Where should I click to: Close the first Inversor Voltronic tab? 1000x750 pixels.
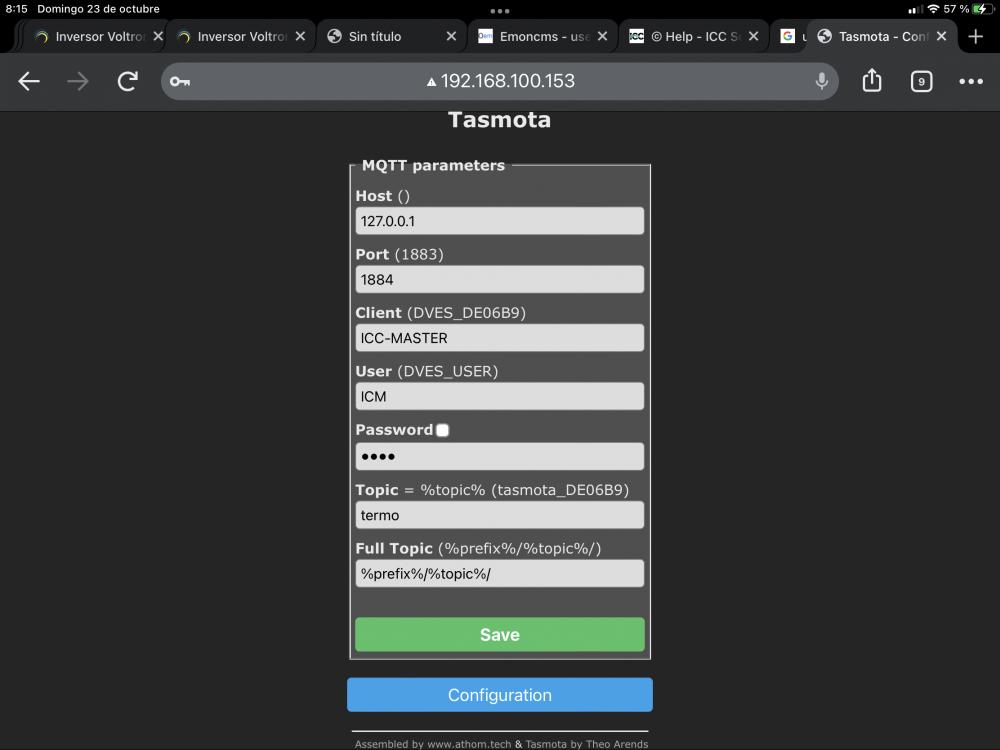point(158,36)
